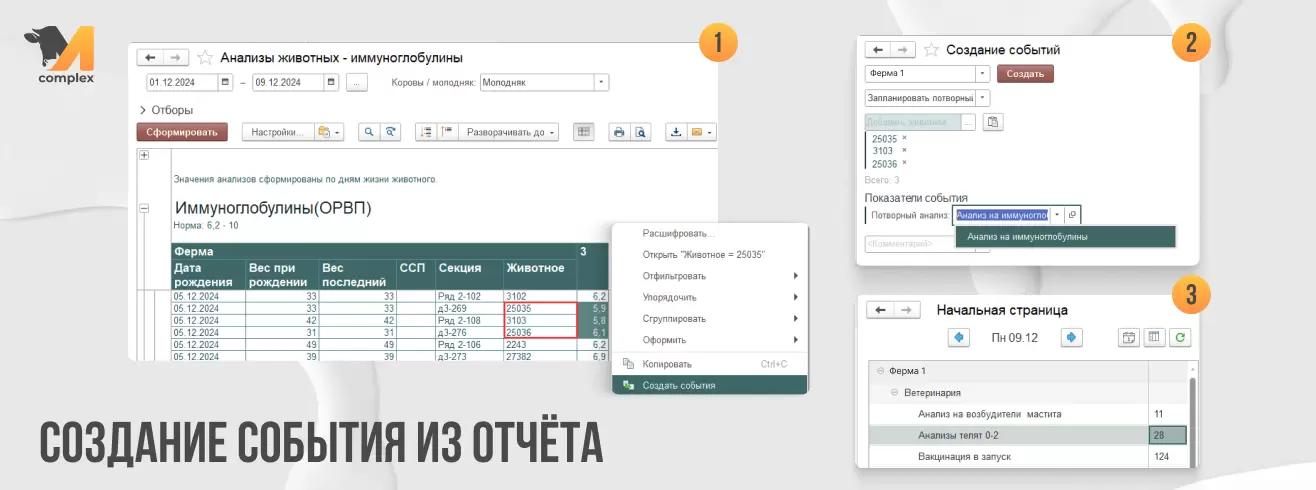The width and height of the screenshot is (1316, 490).
Task: Go back in the Создание событий window
Action: [x=877, y=50]
